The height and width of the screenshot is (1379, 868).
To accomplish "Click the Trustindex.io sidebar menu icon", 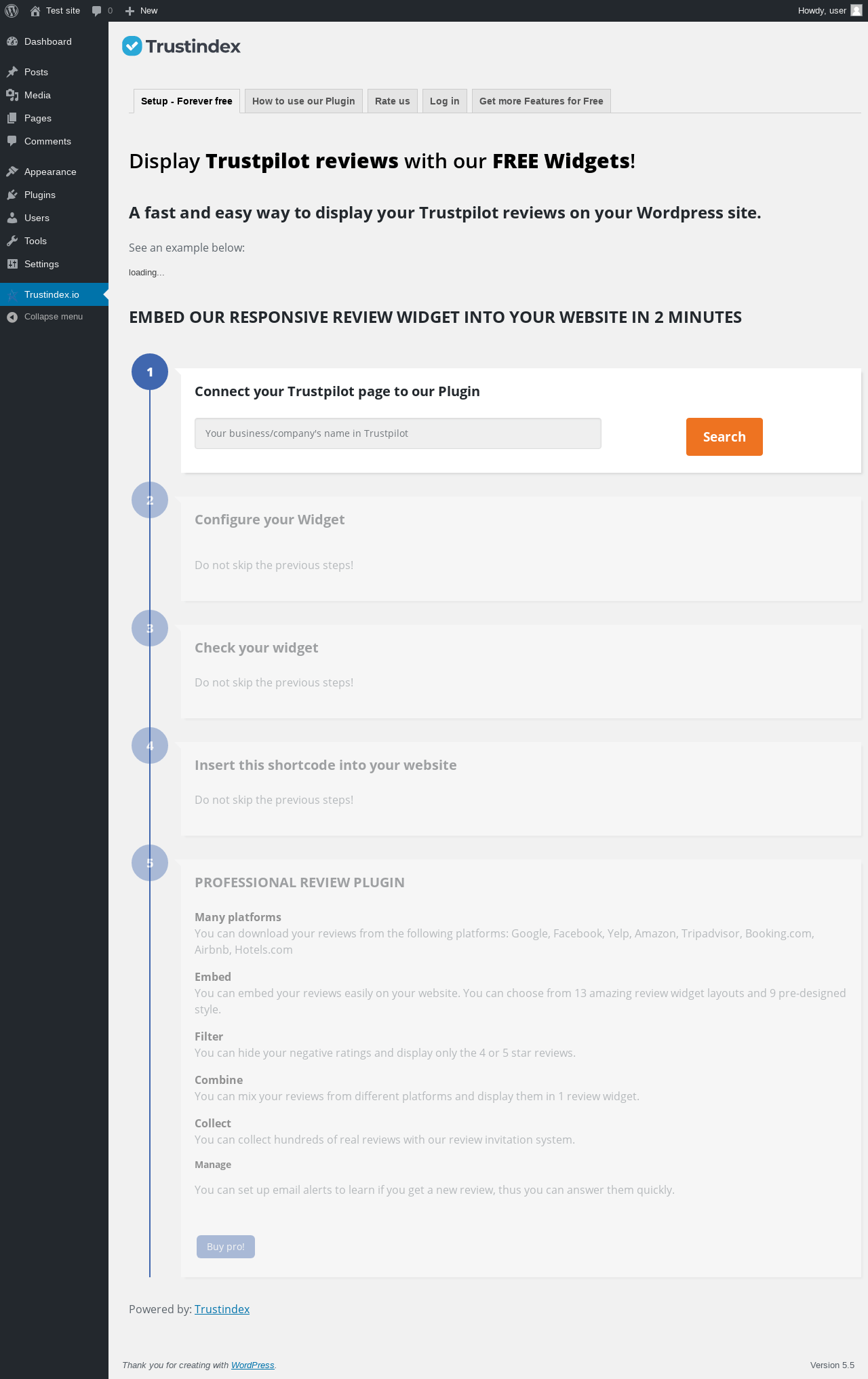I will click(x=12, y=294).
